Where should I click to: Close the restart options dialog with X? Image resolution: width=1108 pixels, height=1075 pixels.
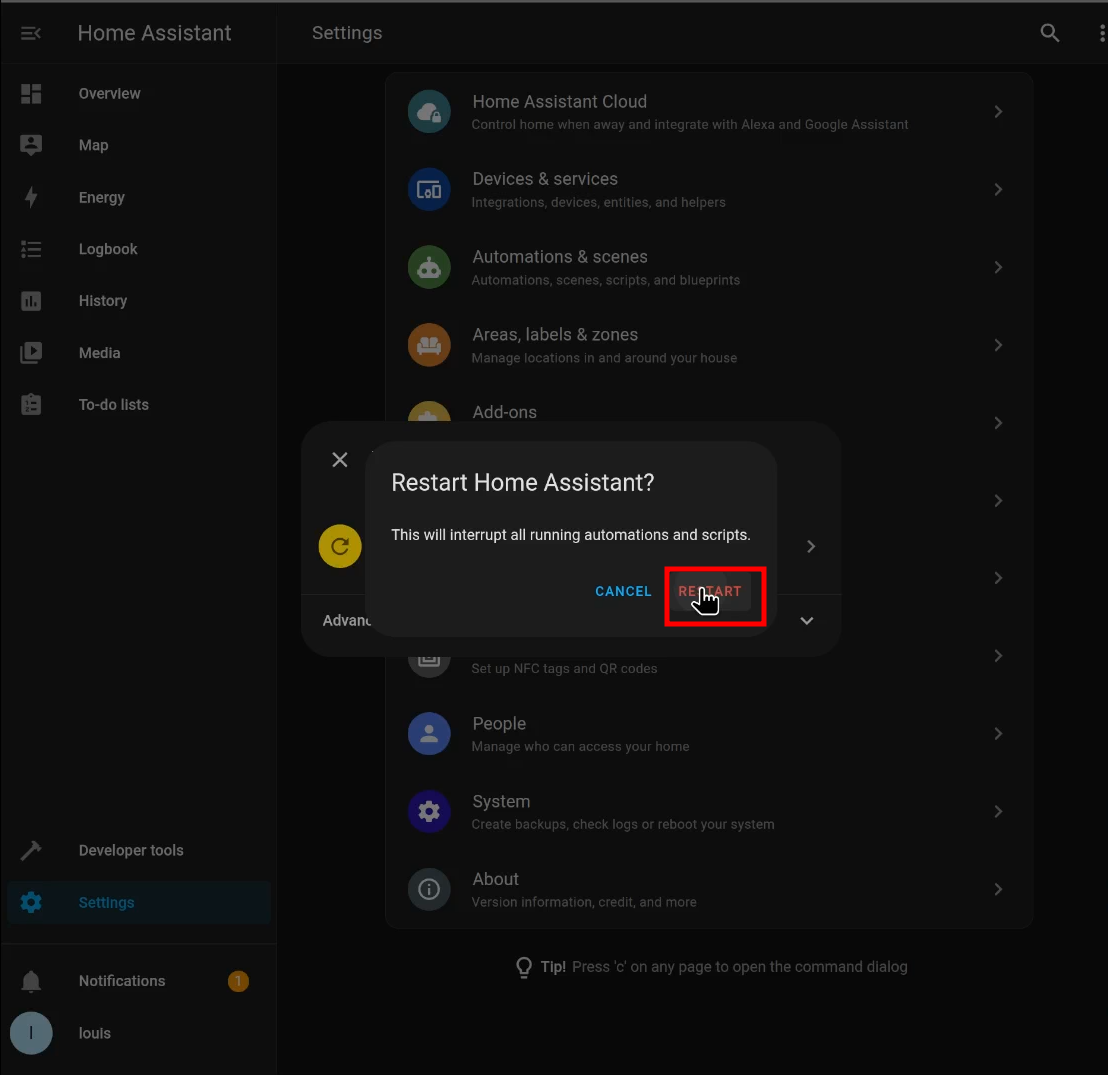(x=340, y=459)
